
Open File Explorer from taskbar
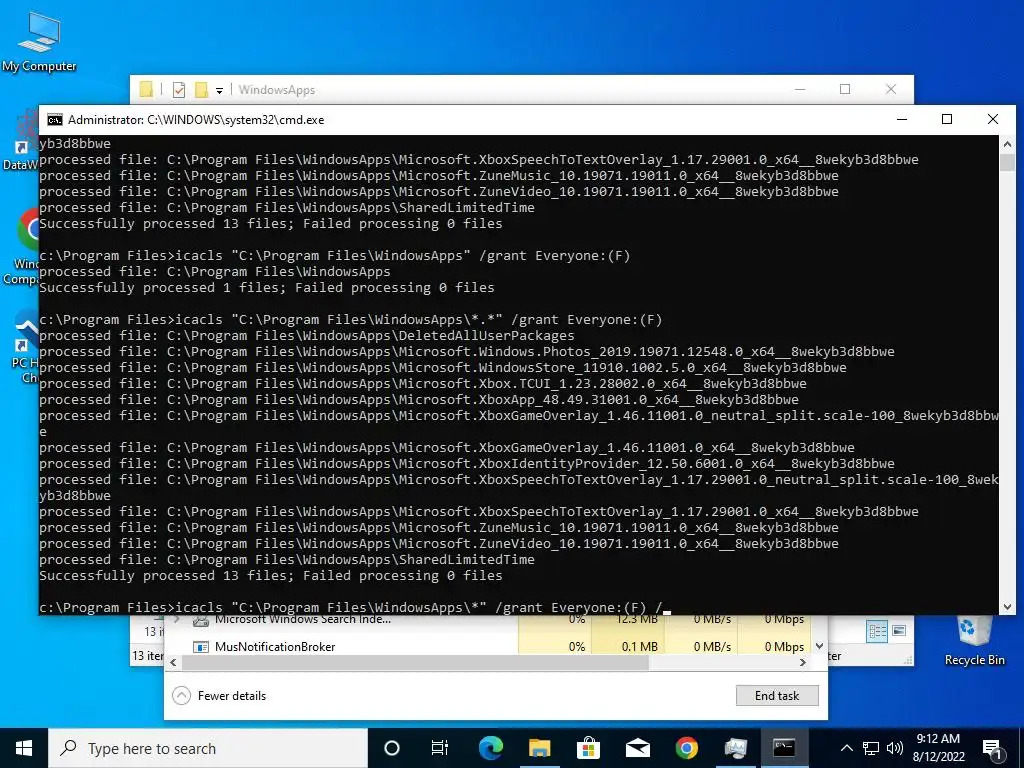click(x=539, y=748)
